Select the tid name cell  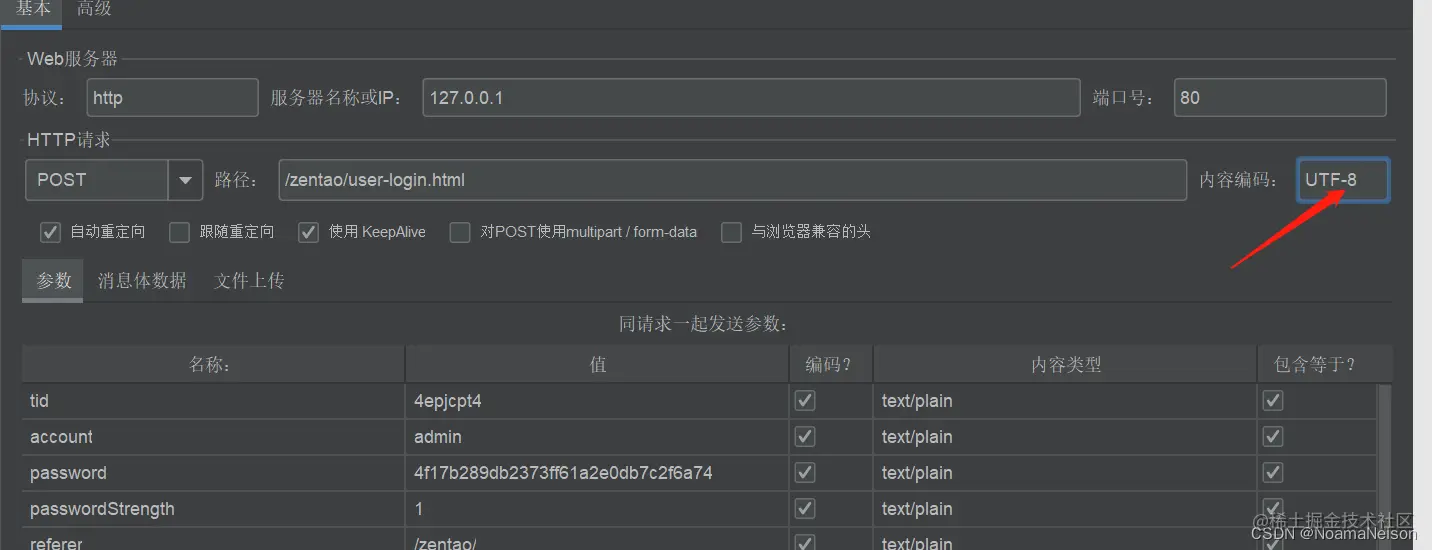click(x=213, y=401)
